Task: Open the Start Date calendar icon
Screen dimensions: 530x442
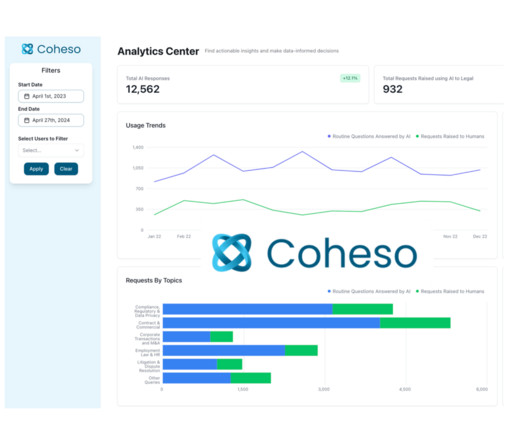Action: [27, 96]
